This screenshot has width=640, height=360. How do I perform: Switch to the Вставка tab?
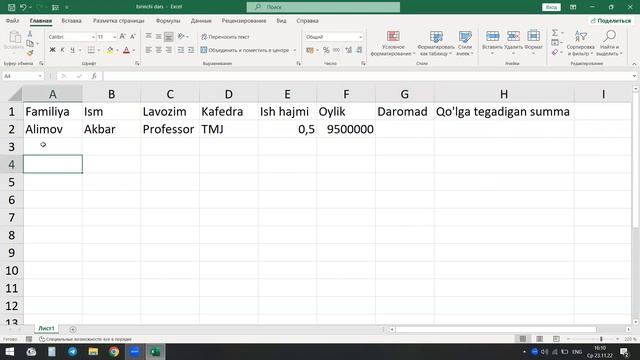pos(71,20)
